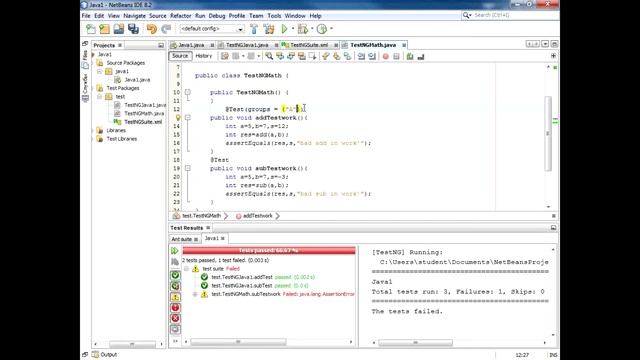Open the Debug menu

click(x=217, y=16)
